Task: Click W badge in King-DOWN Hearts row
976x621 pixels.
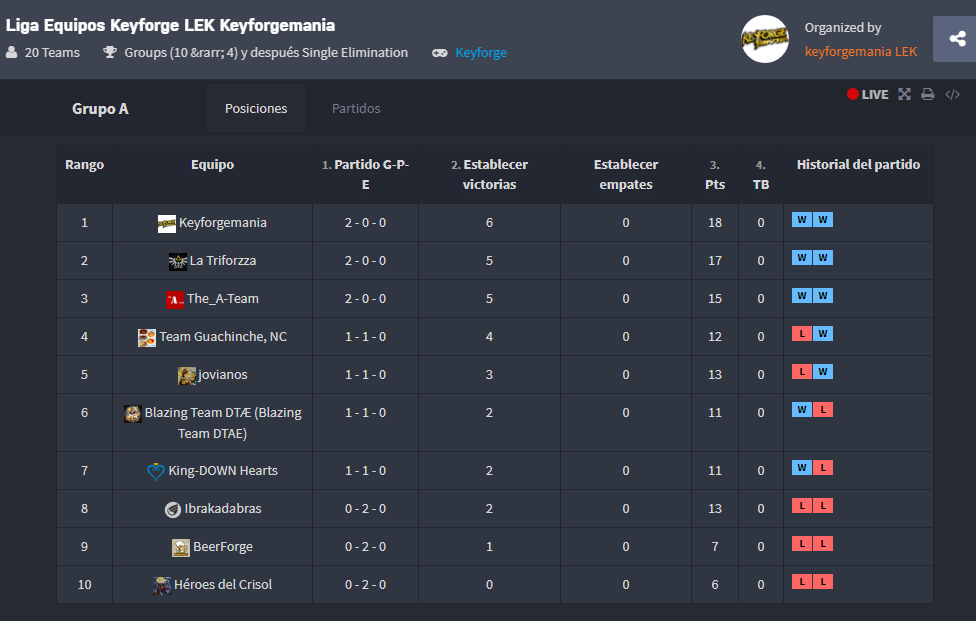Action: 802,467
